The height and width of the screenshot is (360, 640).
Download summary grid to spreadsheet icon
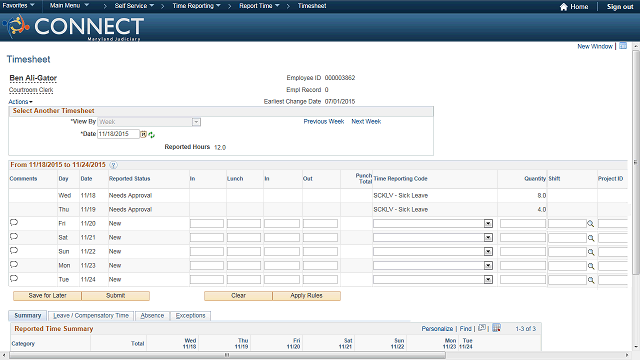496,328
